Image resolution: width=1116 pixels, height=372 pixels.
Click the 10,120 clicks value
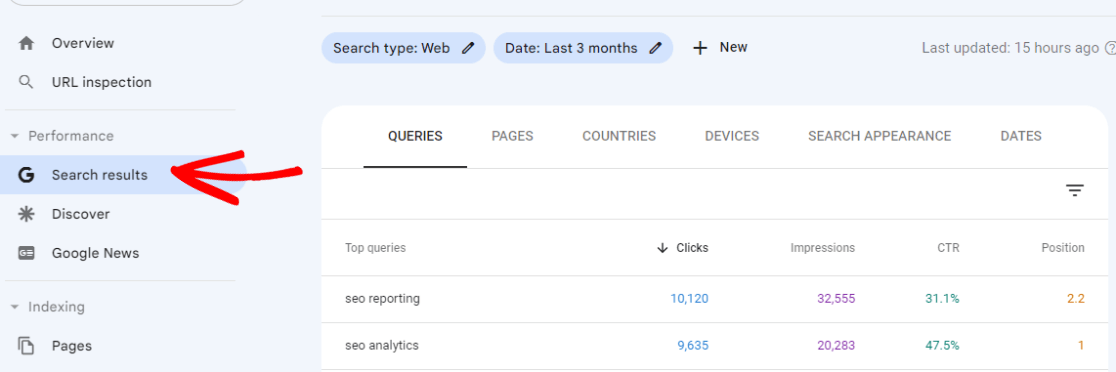[x=690, y=299]
